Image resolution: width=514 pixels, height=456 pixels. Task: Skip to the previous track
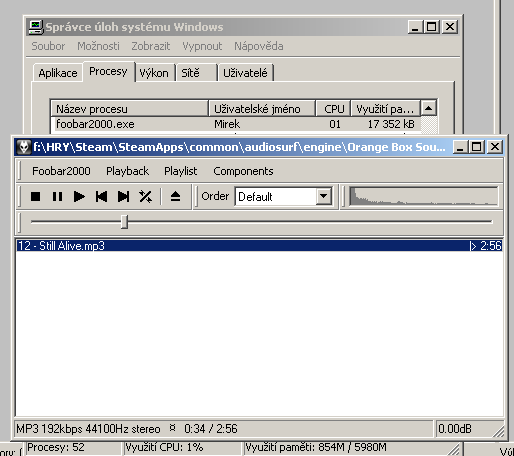[x=101, y=196]
